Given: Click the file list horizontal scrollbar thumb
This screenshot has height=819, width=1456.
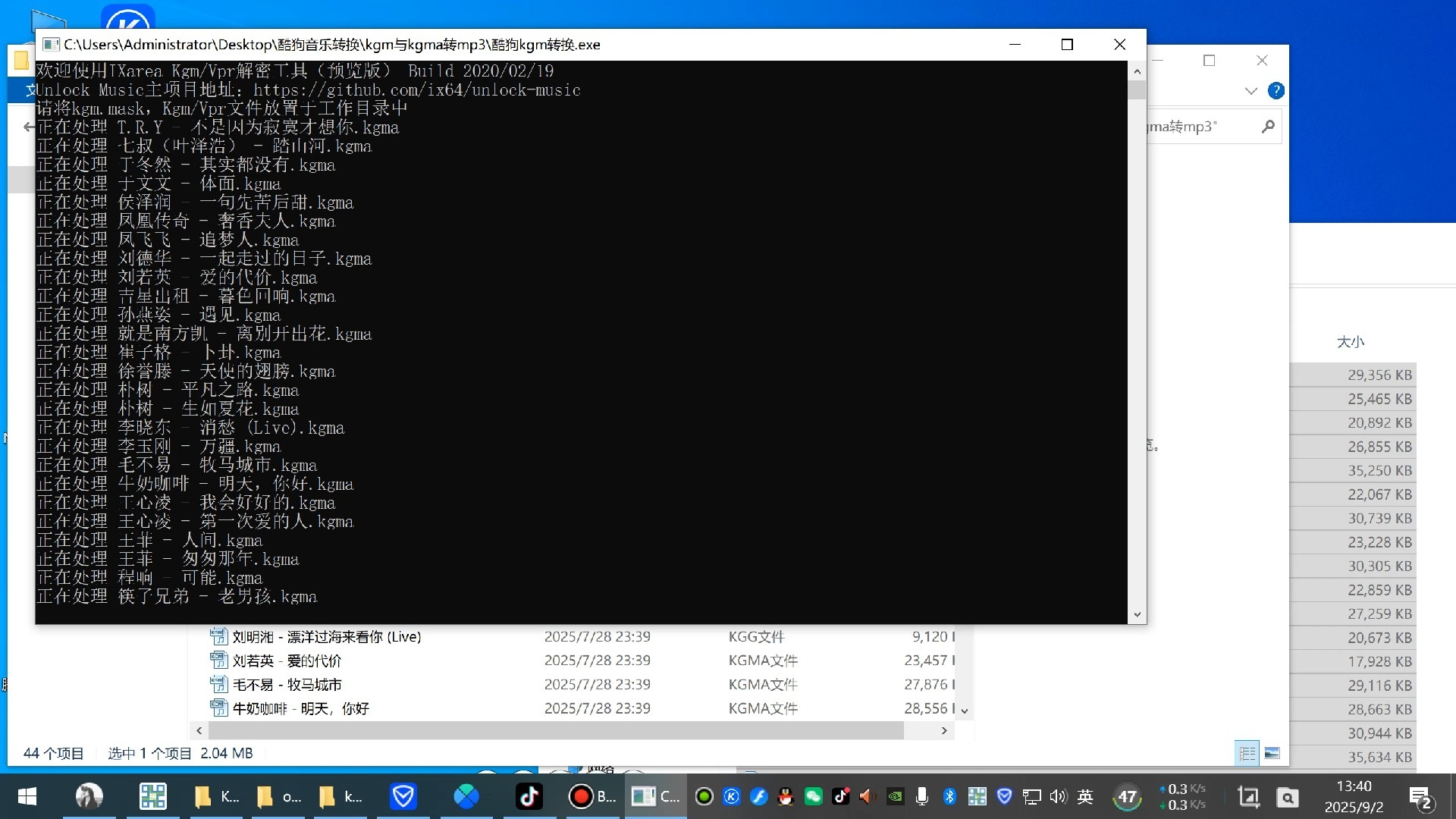Looking at the screenshot, I should [x=556, y=730].
